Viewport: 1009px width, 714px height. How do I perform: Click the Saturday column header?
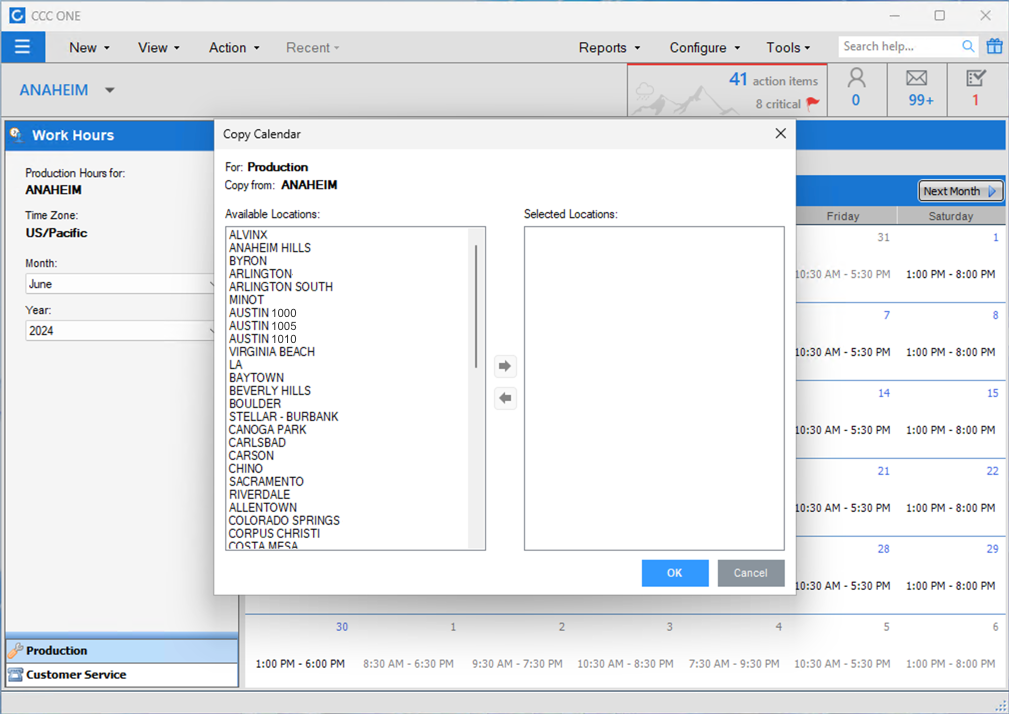(951, 216)
